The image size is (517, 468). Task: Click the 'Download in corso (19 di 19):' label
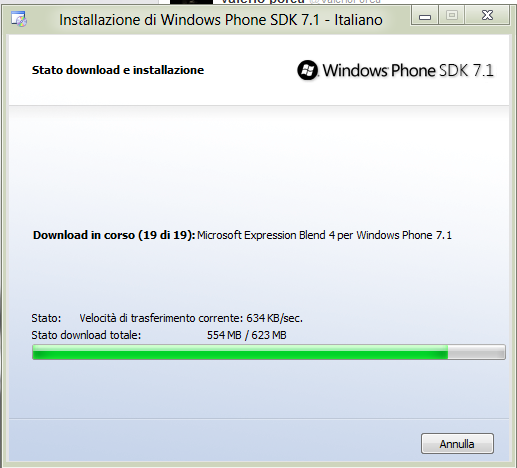click(x=114, y=235)
